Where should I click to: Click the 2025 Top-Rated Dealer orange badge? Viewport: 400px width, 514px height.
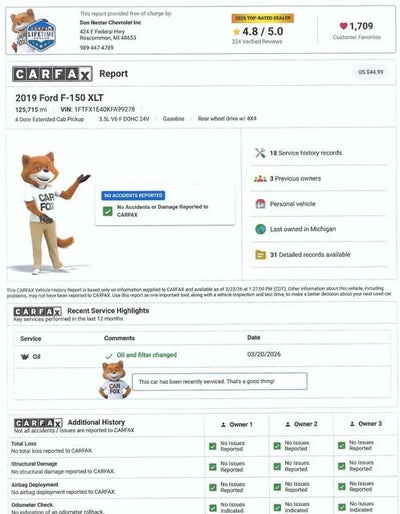tap(263, 18)
